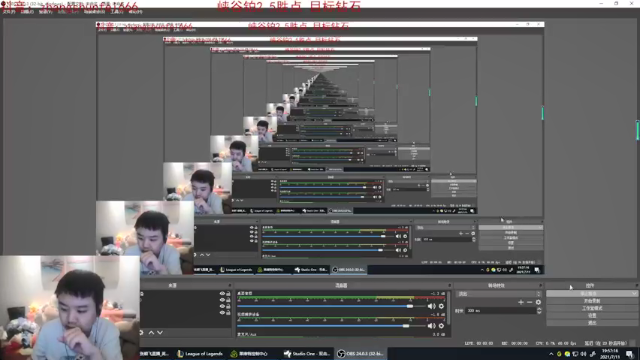Lock the first source in sources list

(228, 293)
